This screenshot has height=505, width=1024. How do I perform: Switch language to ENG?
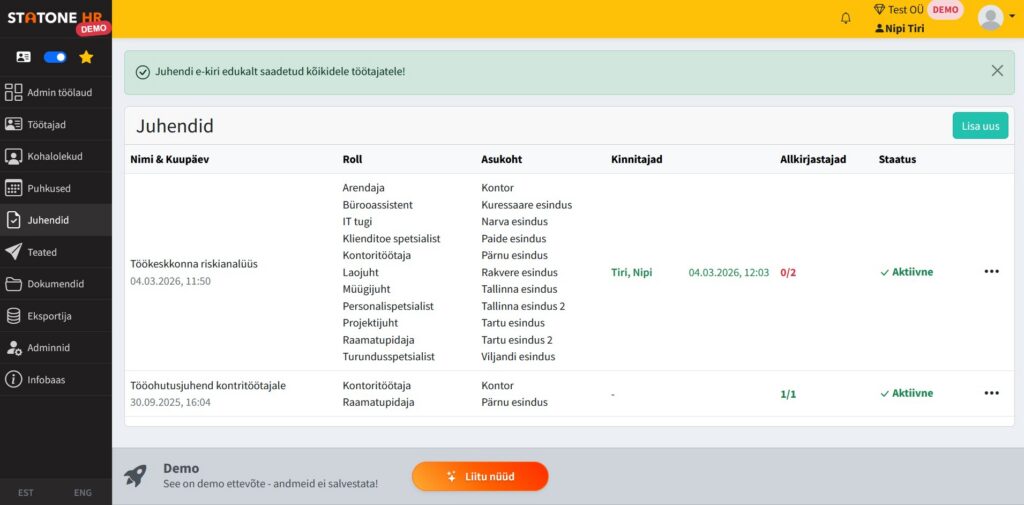click(83, 493)
